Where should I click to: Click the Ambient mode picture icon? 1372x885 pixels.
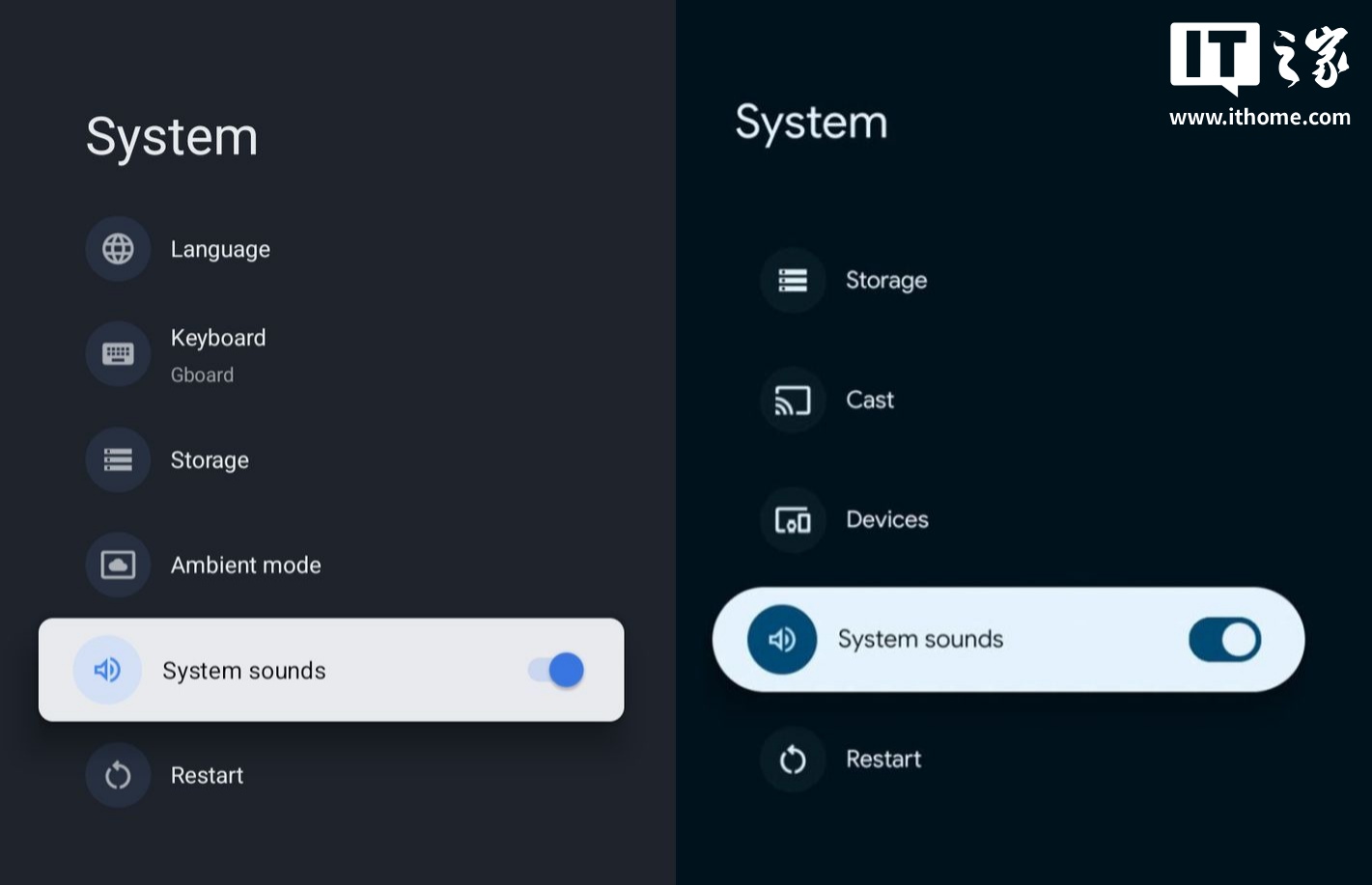118,565
